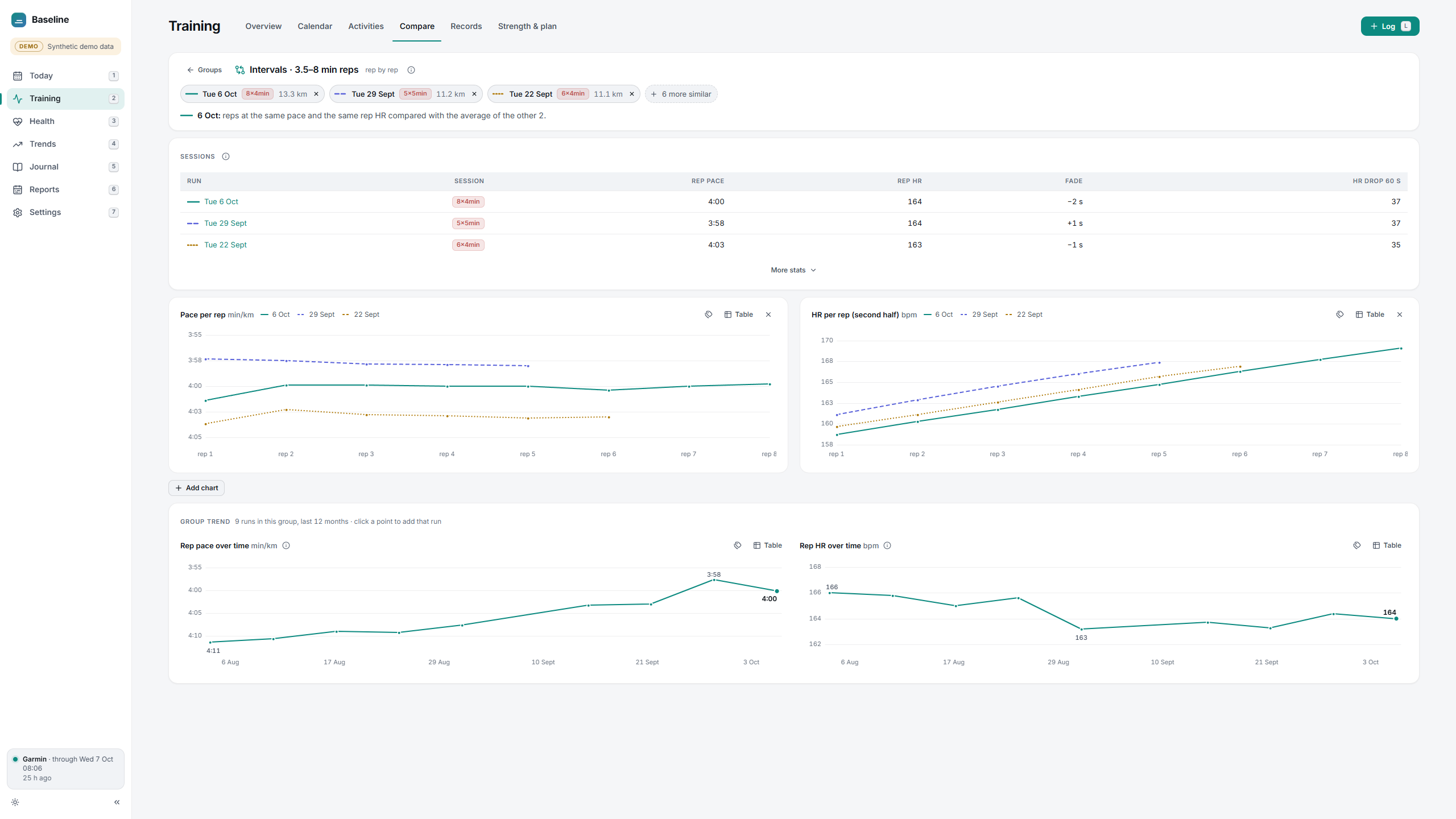
Task: Open the Tue 29 Sept run link
Action: click(x=225, y=223)
